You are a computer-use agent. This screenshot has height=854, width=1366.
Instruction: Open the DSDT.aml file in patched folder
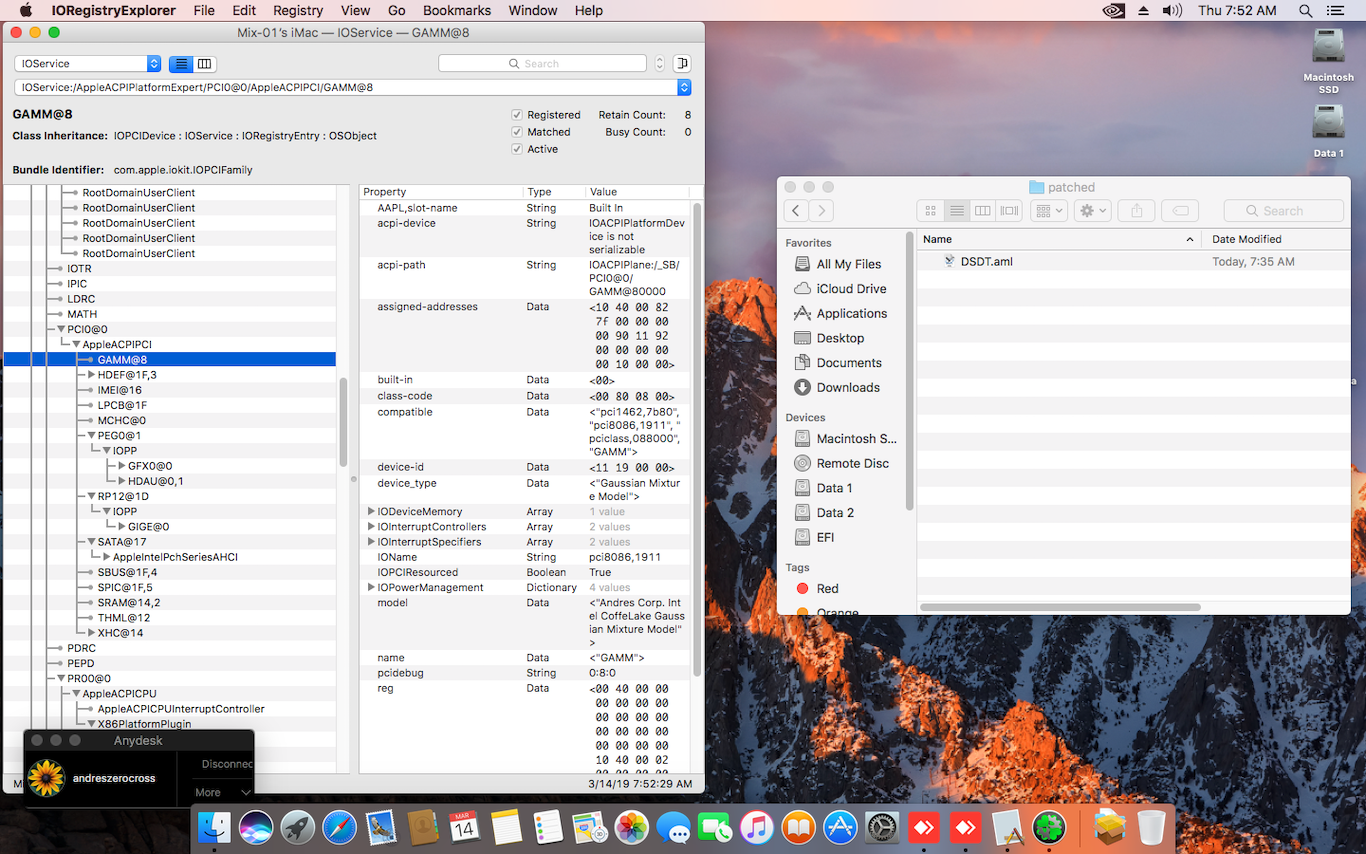986,262
